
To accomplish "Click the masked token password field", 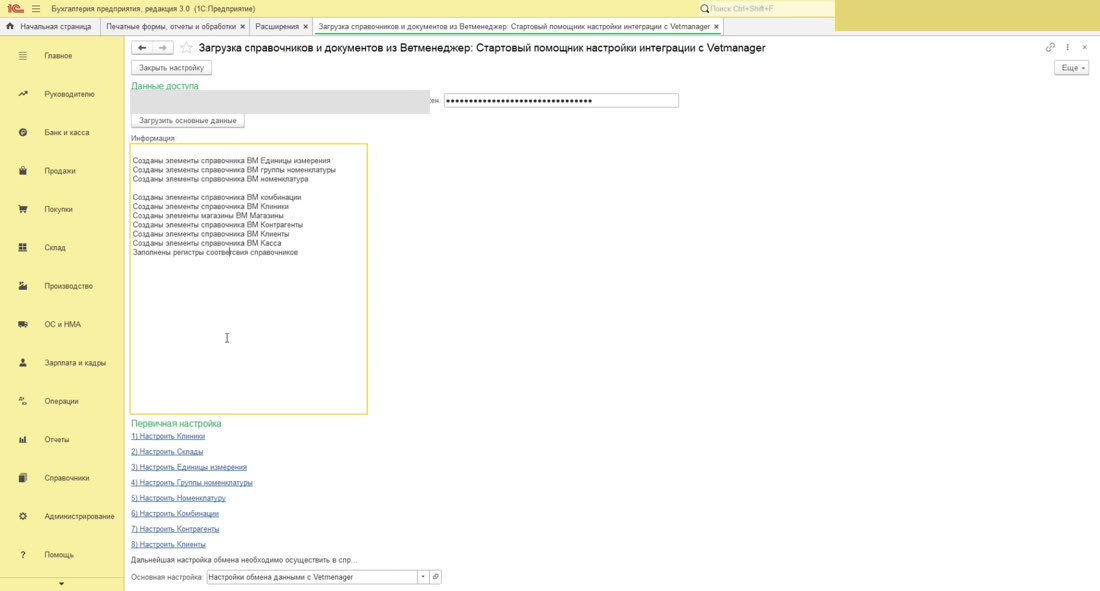I will coord(561,100).
